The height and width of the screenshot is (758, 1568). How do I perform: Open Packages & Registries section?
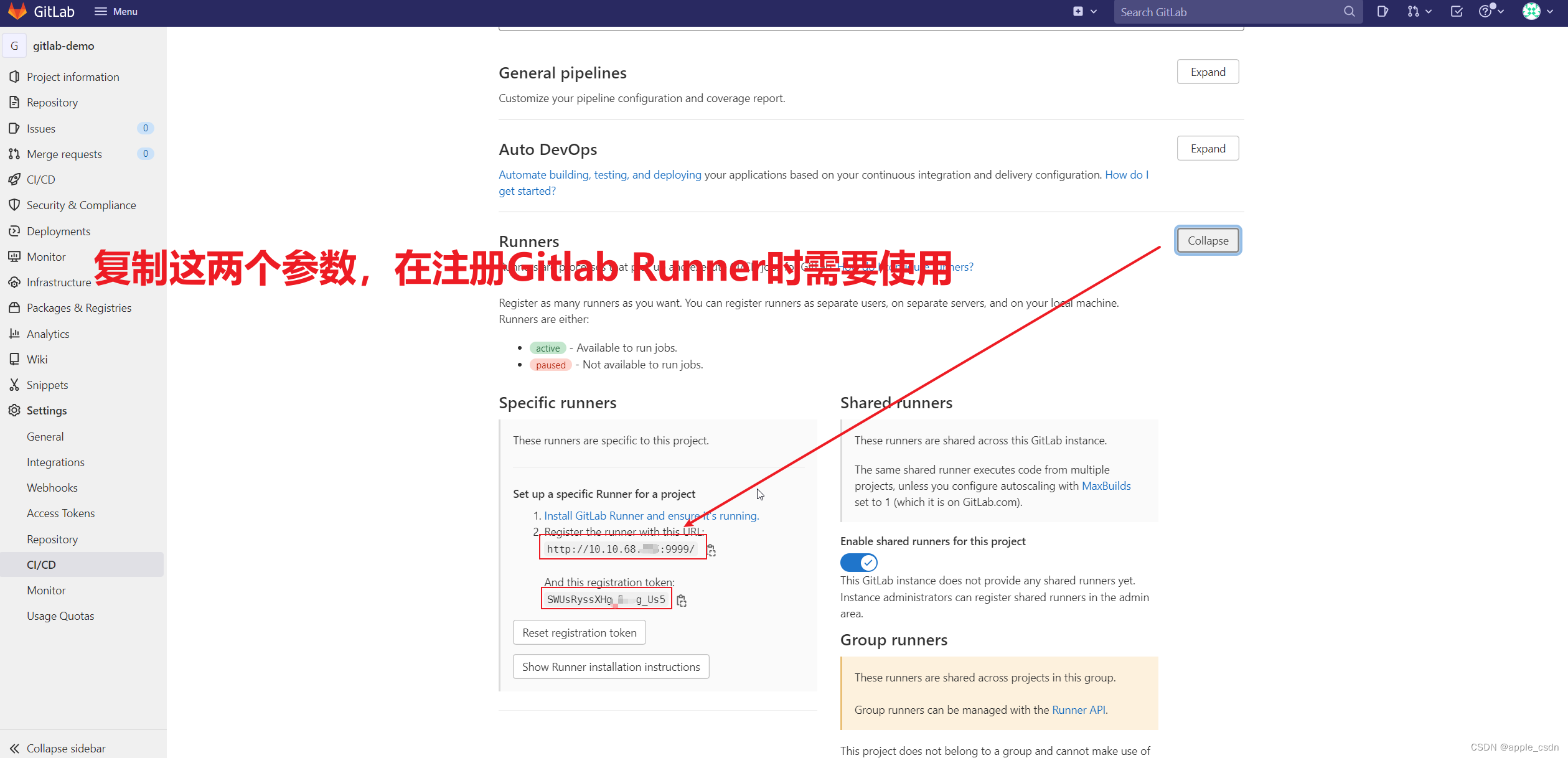pyautogui.click(x=79, y=307)
